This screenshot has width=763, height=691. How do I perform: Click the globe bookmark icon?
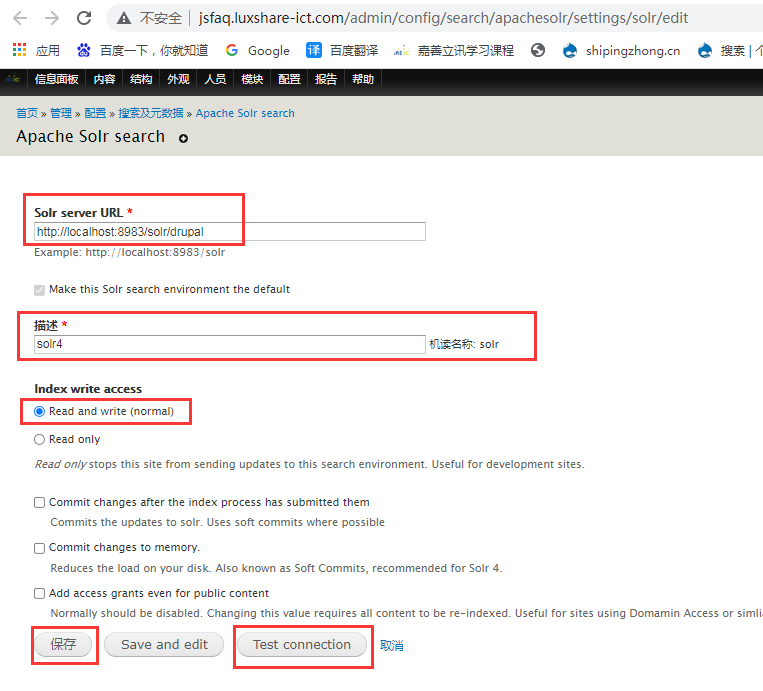[x=538, y=50]
